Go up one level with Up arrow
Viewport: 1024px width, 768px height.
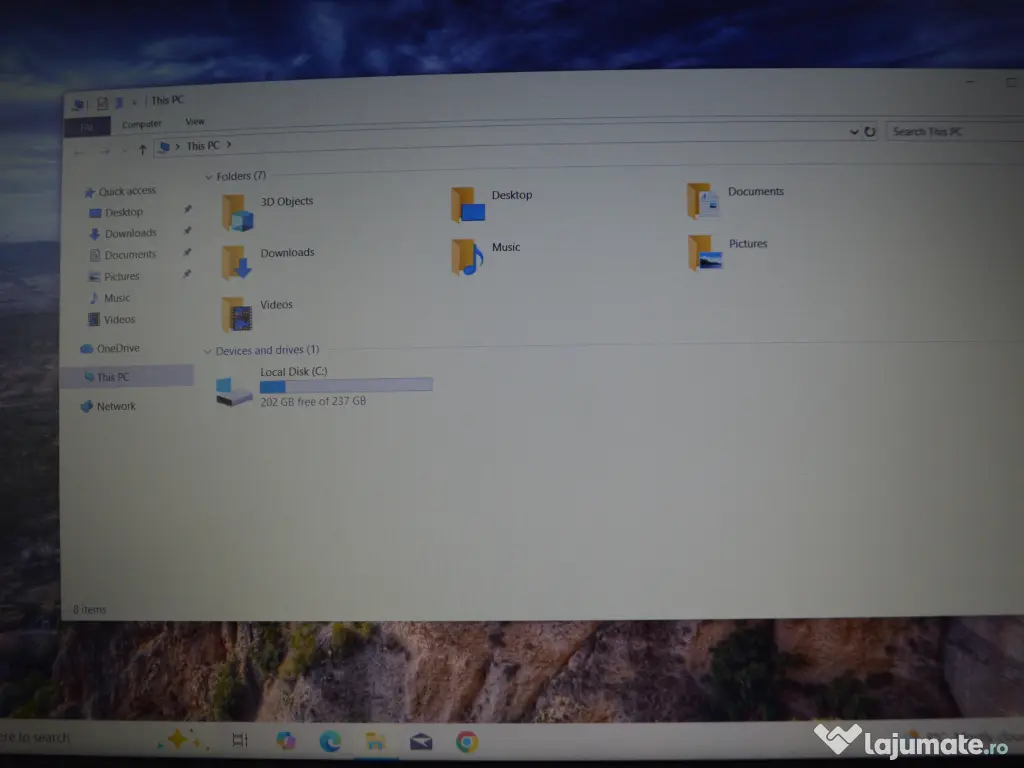coord(142,149)
